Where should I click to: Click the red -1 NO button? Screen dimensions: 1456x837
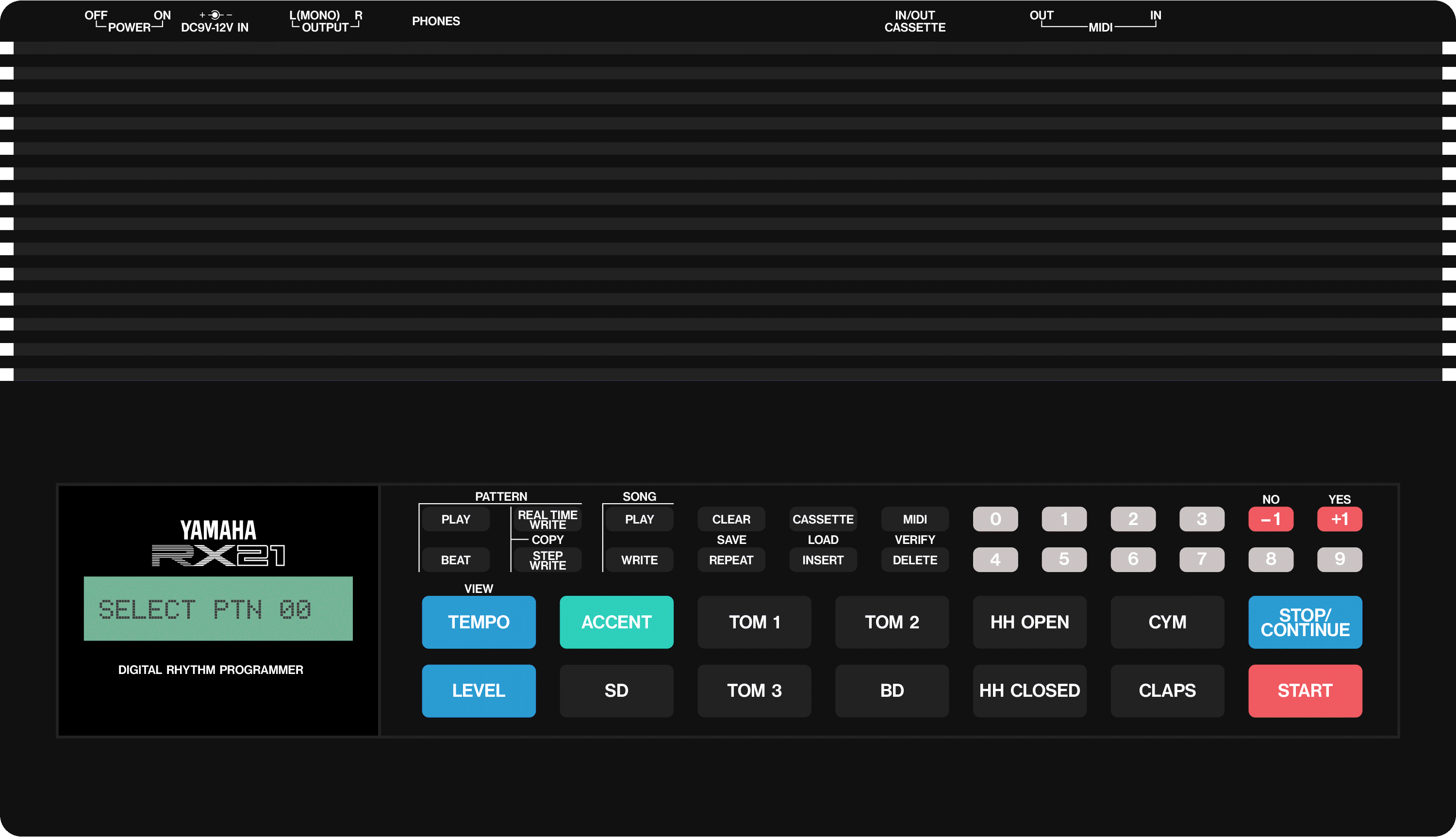click(x=1271, y=519)
